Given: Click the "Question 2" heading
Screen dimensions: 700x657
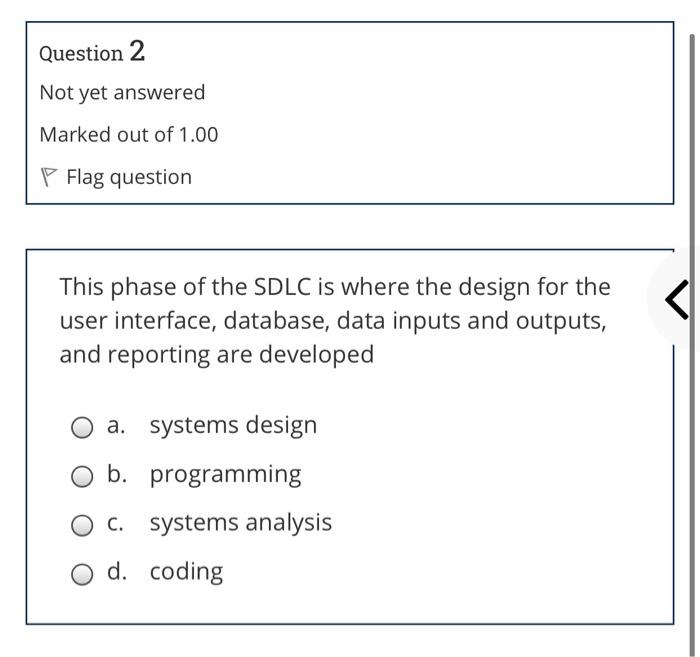Looking at the screenshot, I should click(92, 51).
